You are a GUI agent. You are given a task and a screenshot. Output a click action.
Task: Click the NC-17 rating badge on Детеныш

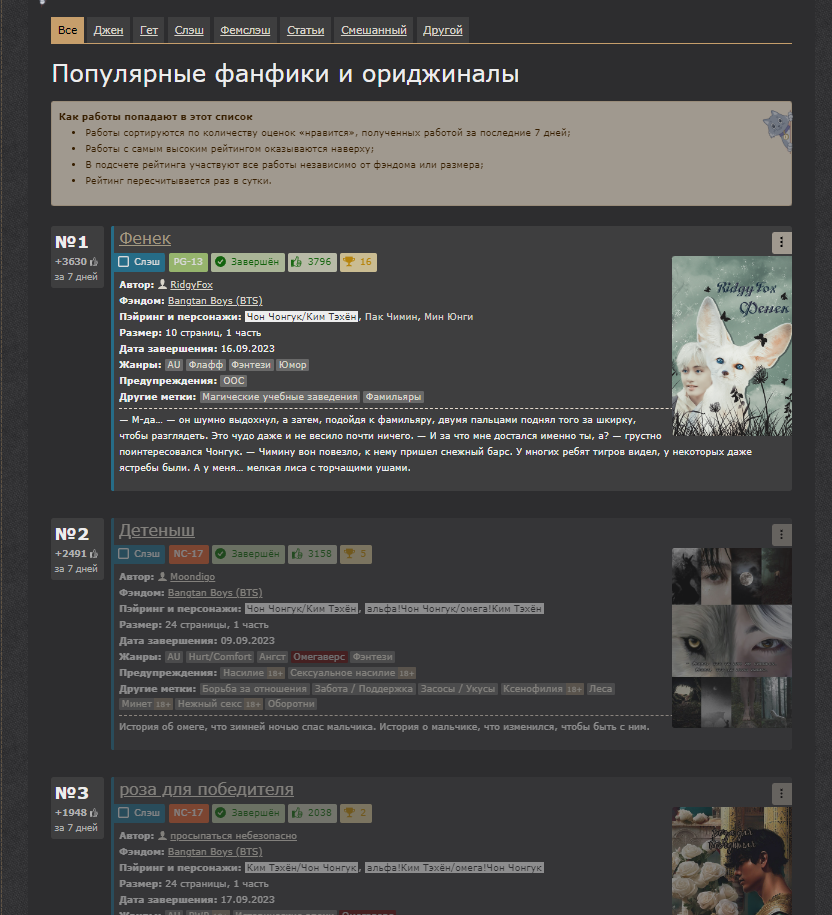tap(188, 554)
